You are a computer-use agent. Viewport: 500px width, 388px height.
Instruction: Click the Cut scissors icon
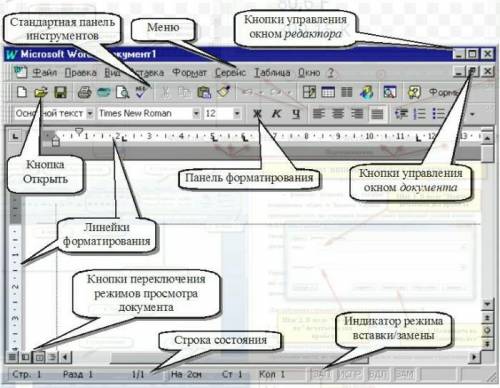pyautogui.click(x=165, y=92)
